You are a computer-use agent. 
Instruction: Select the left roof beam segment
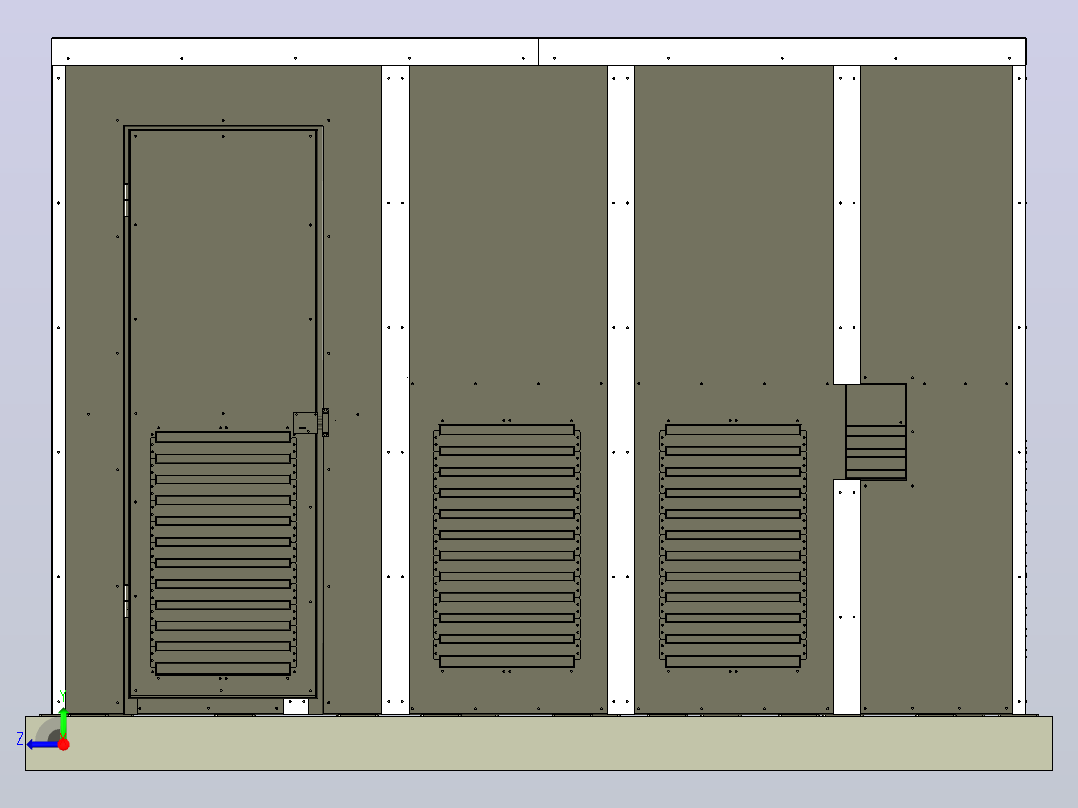click(x=295, y=52)
